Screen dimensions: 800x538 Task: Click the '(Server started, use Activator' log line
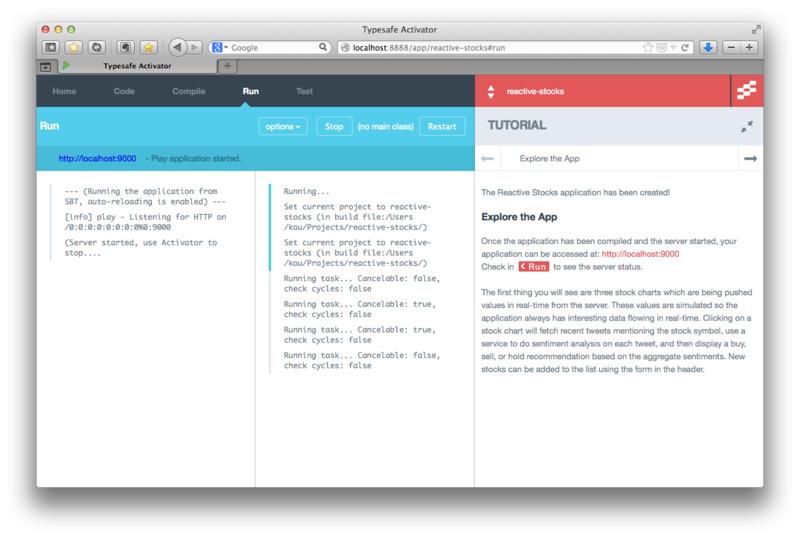(x=141, y=248)
